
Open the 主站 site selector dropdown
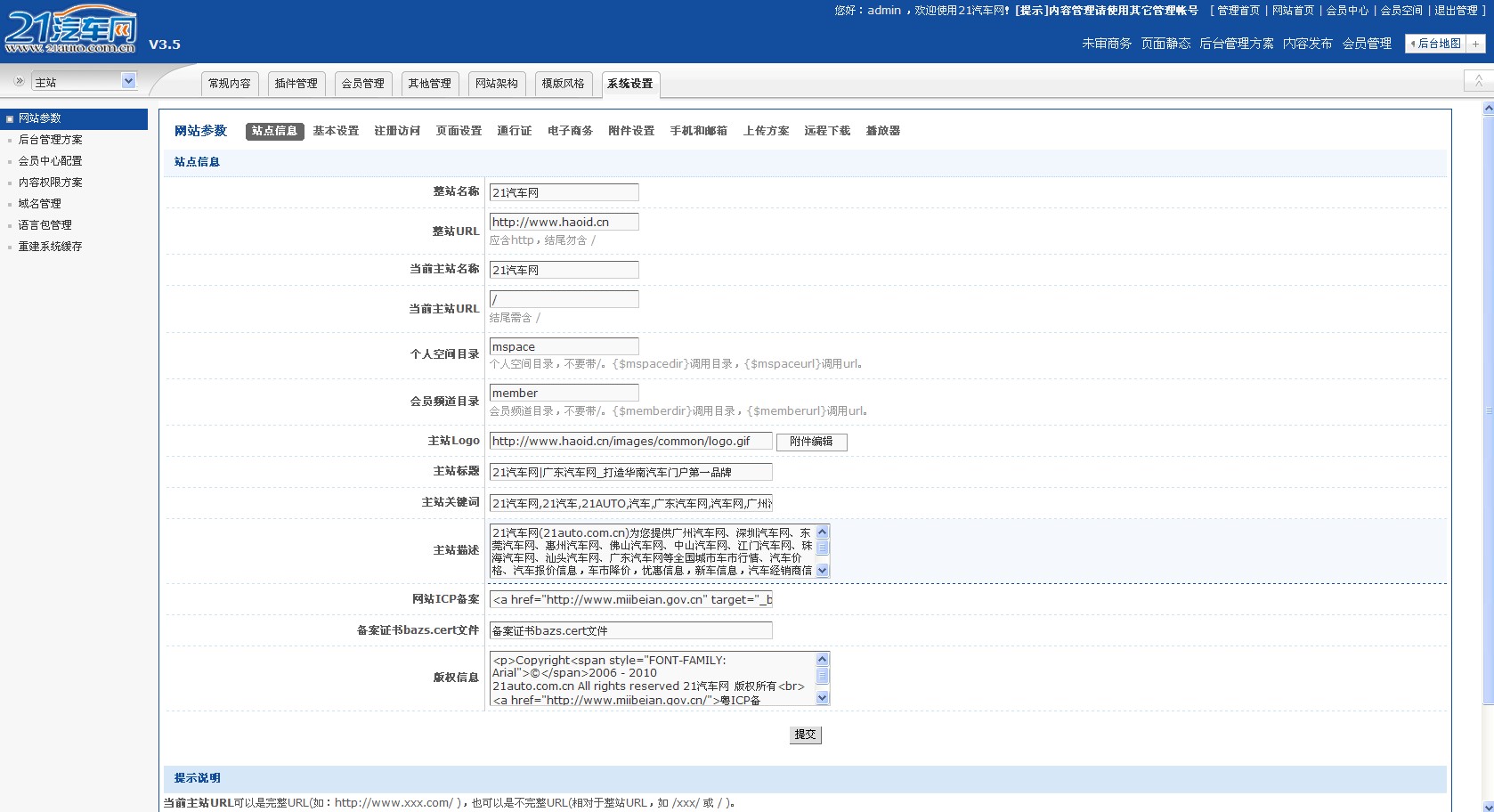point(85,81)
